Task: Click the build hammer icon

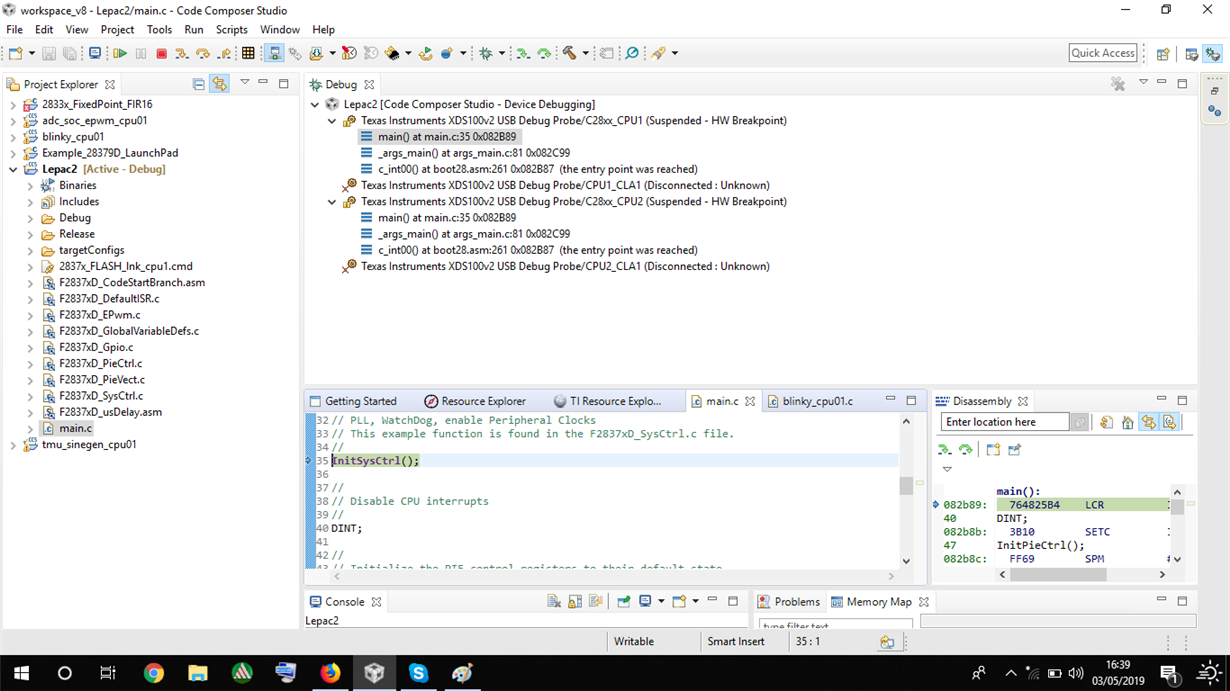Action: point(569,53)
